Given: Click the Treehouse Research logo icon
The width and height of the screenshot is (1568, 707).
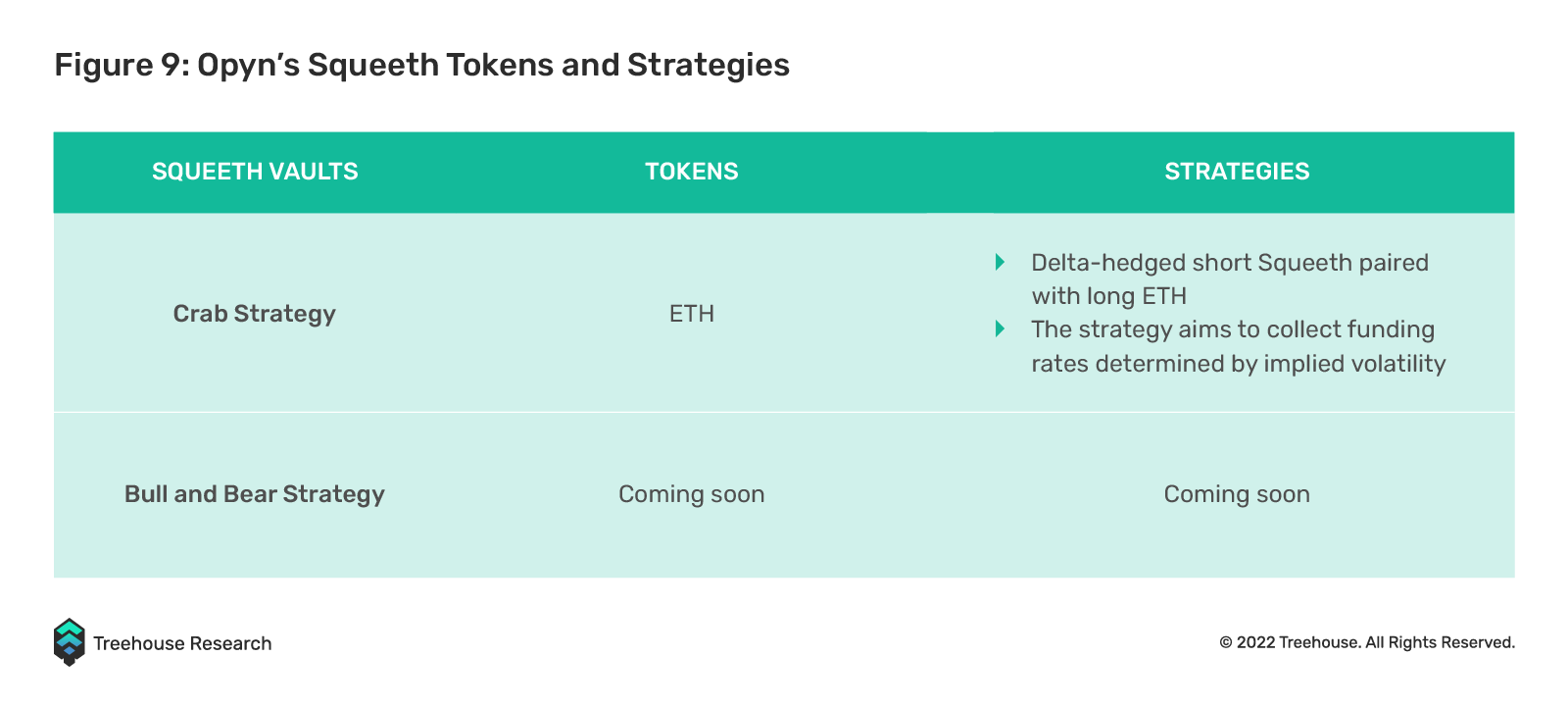Looking at the screenshot, I should click(x=70, y=642).
